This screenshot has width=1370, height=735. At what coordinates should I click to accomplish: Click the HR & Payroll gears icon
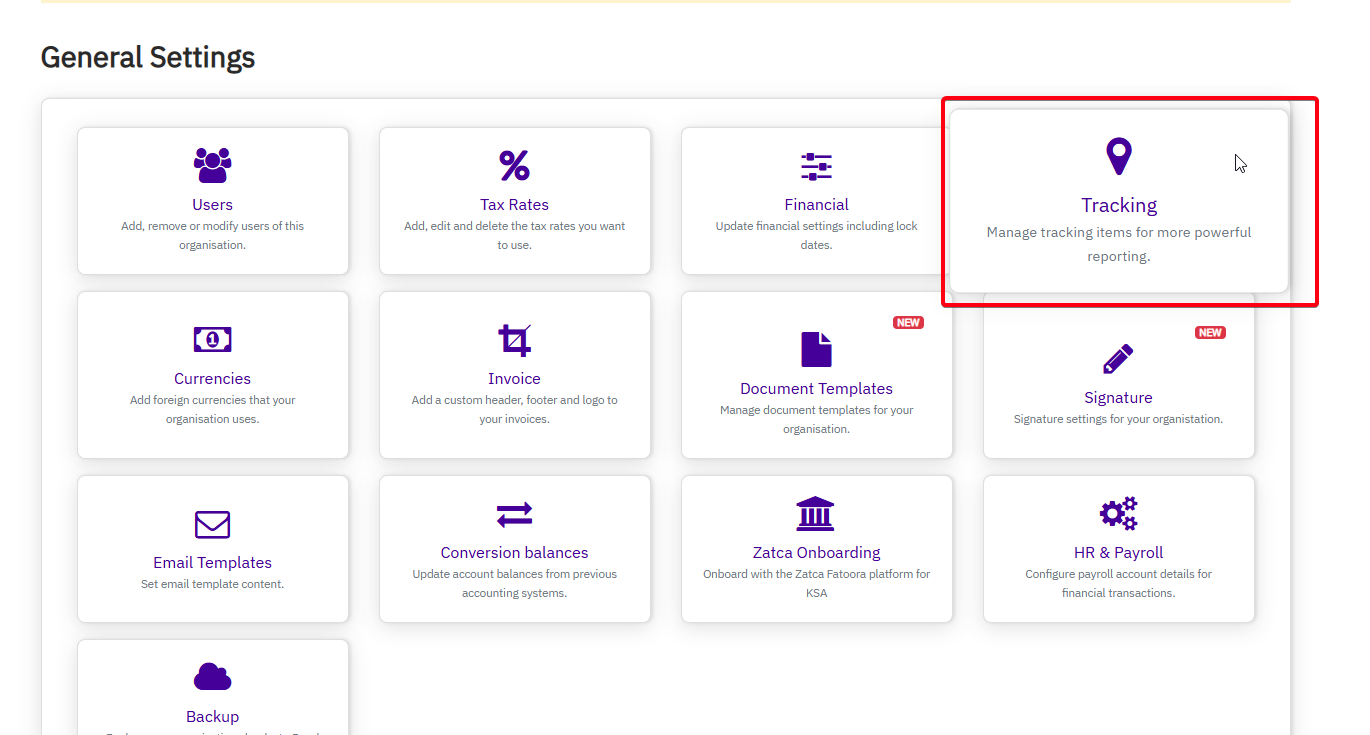[1118, 514]
